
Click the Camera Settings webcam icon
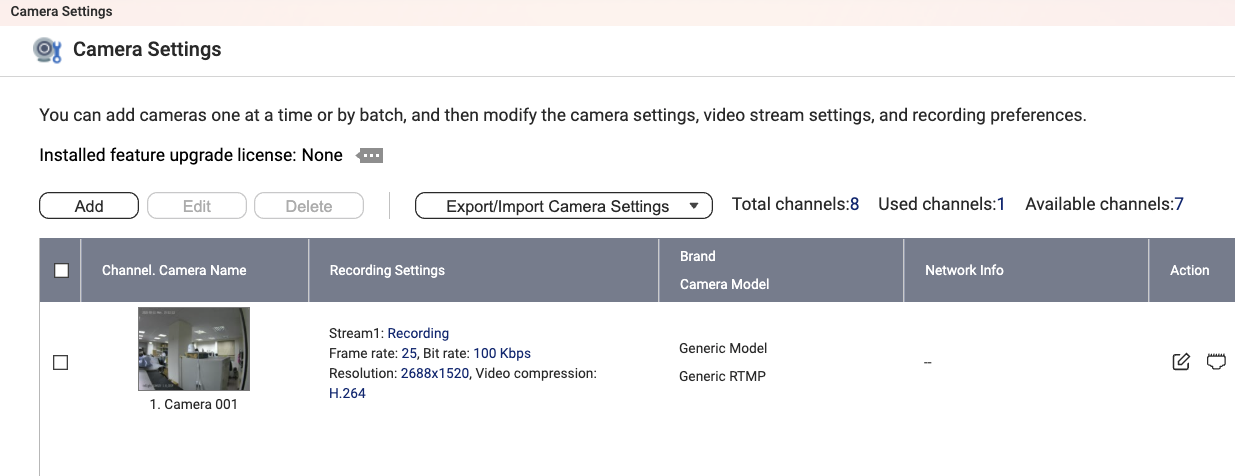47,50
